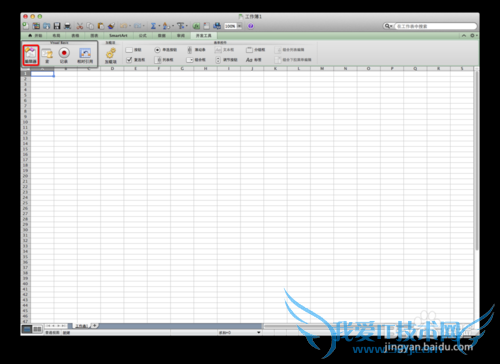Open Help with purple question icon

[251, 26]
